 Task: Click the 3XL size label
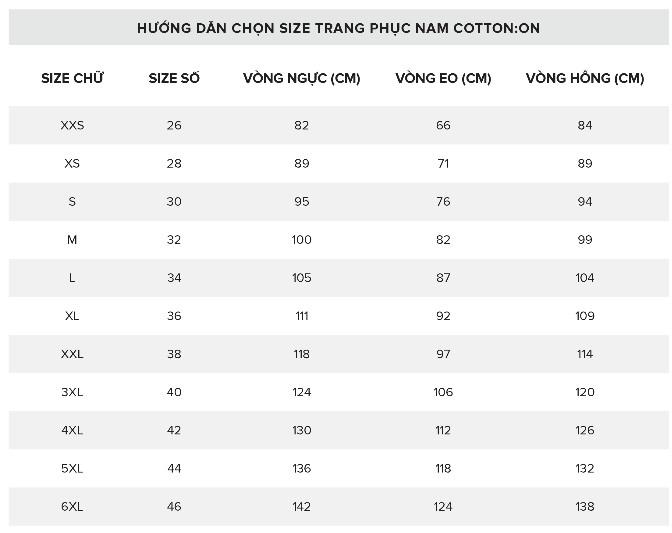click(72, 392)
